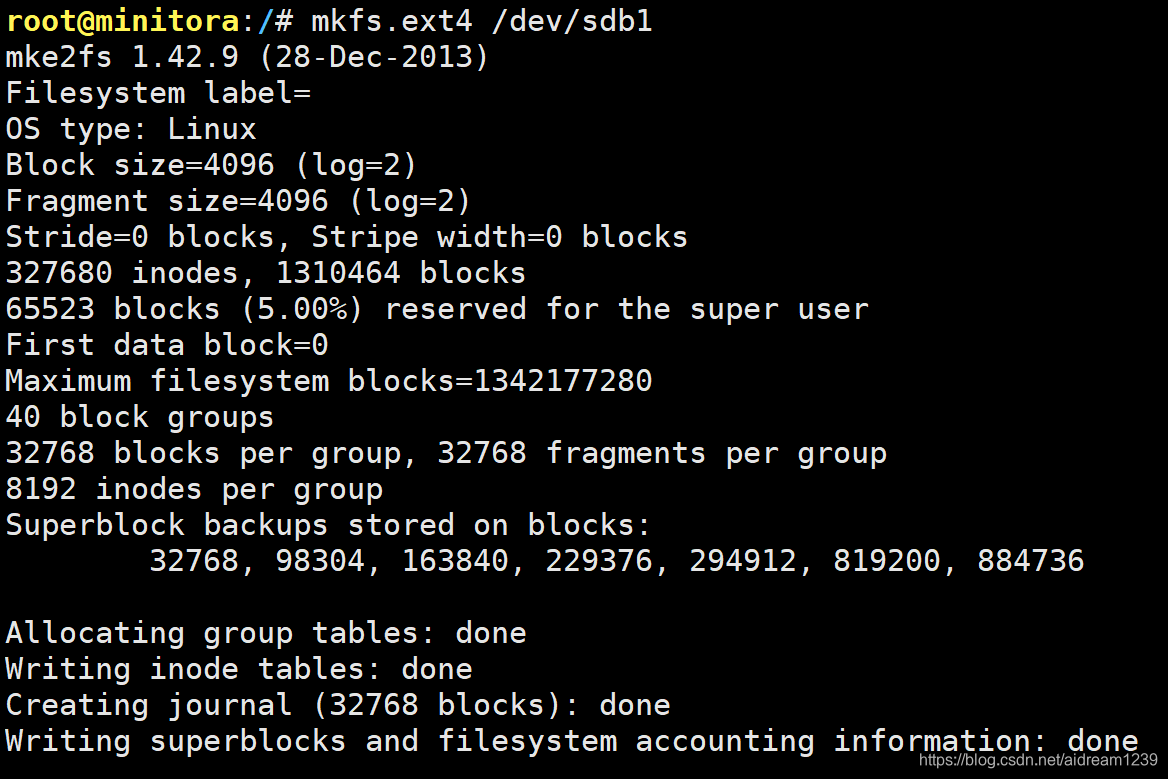Click the 'root@minitora' prompt text
The image size is (1168, 779).
[123, 21]
